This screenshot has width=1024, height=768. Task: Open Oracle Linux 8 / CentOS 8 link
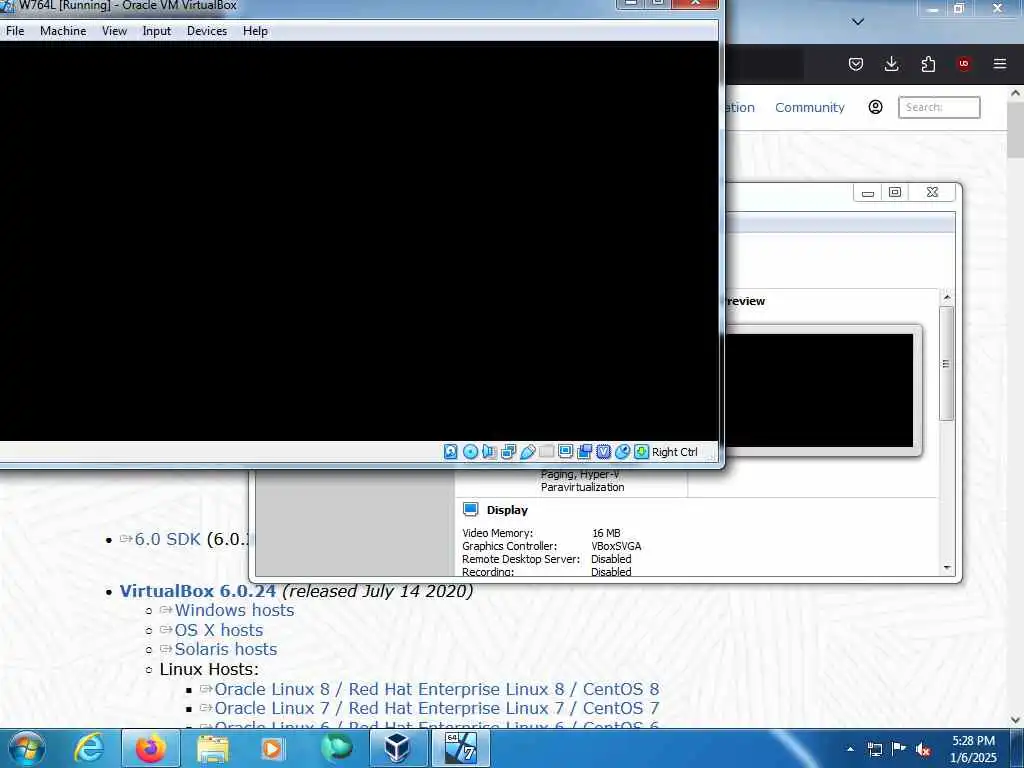[437, 689]
